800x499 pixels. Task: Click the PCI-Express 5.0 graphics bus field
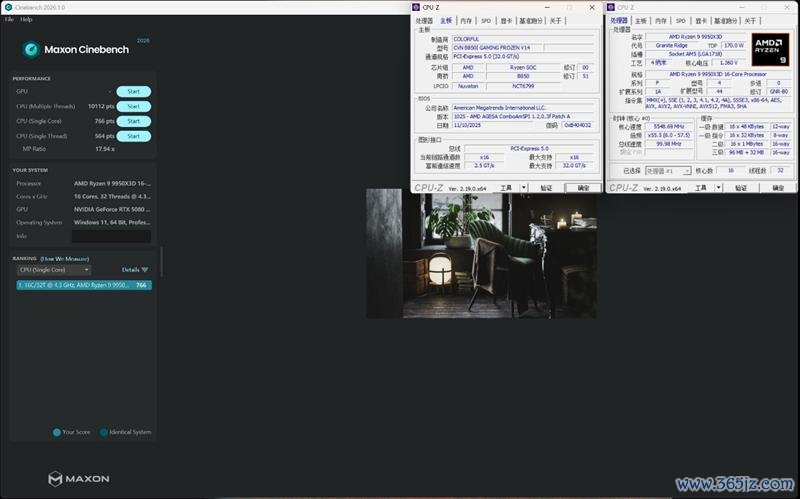coord(529,148)
